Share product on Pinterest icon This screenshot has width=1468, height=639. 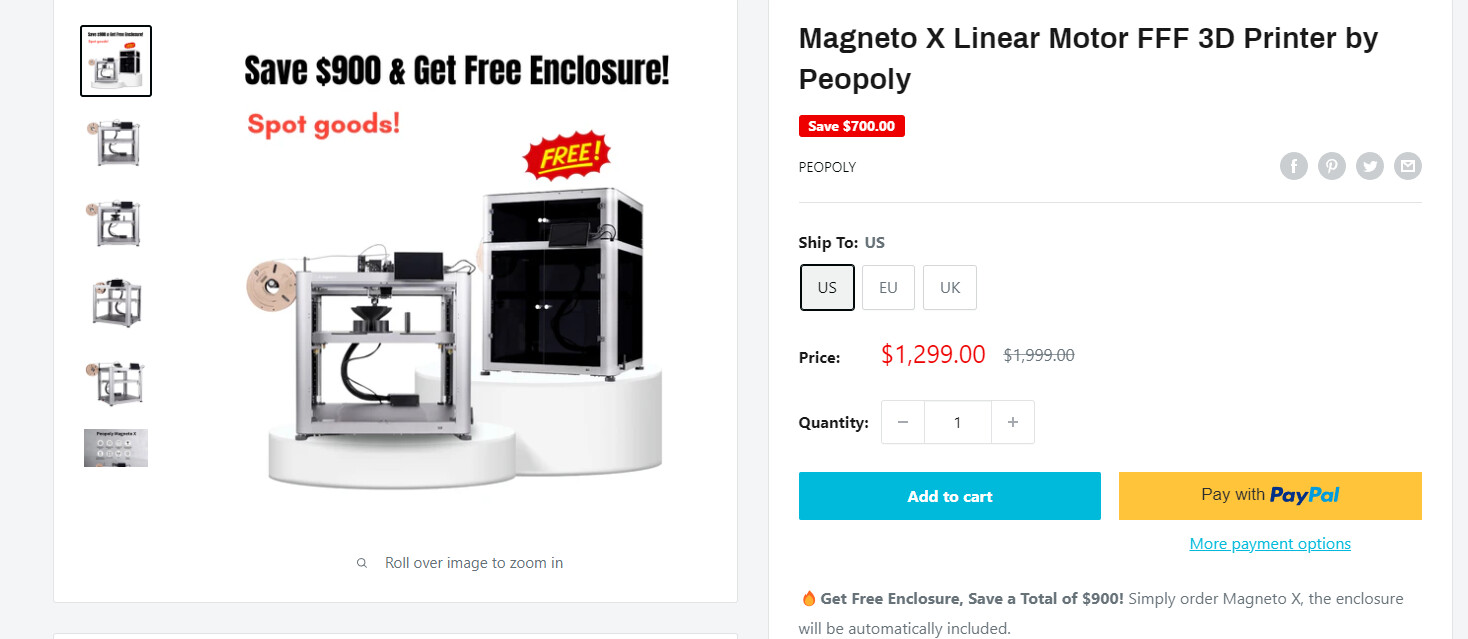[x=1332, y=166]
